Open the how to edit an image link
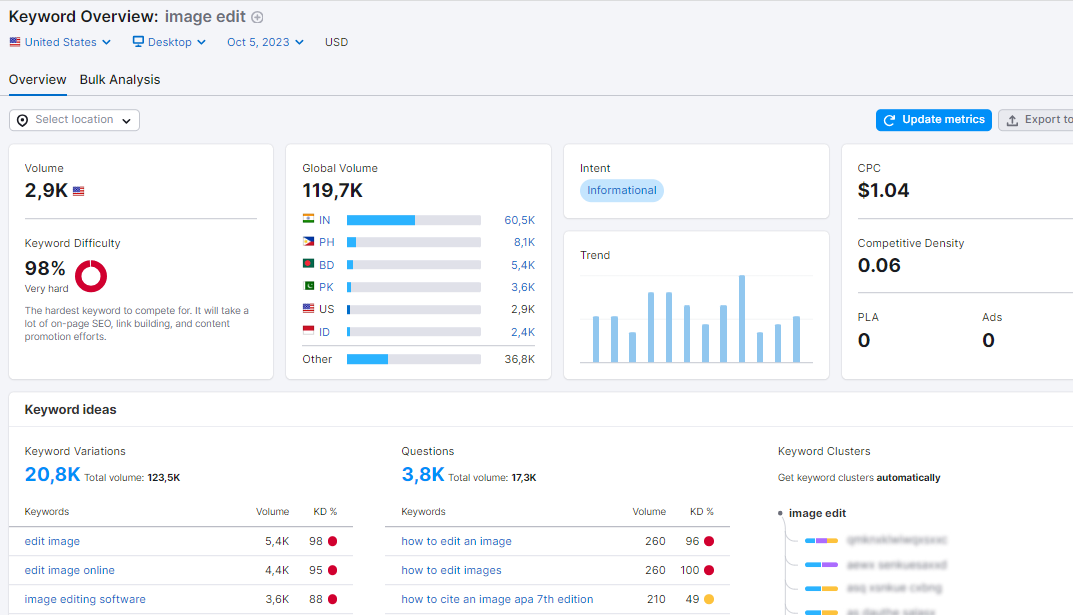Screen dimensions: 1073x615 [456, 541]
